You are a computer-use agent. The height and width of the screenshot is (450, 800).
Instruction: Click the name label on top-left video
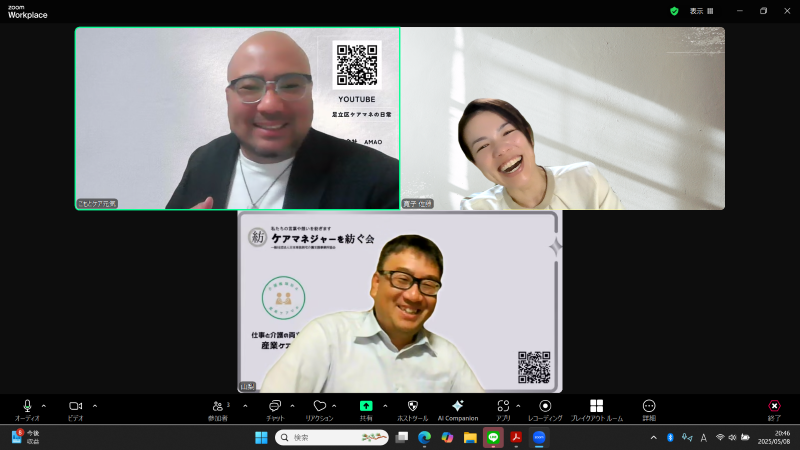point(97,204)
